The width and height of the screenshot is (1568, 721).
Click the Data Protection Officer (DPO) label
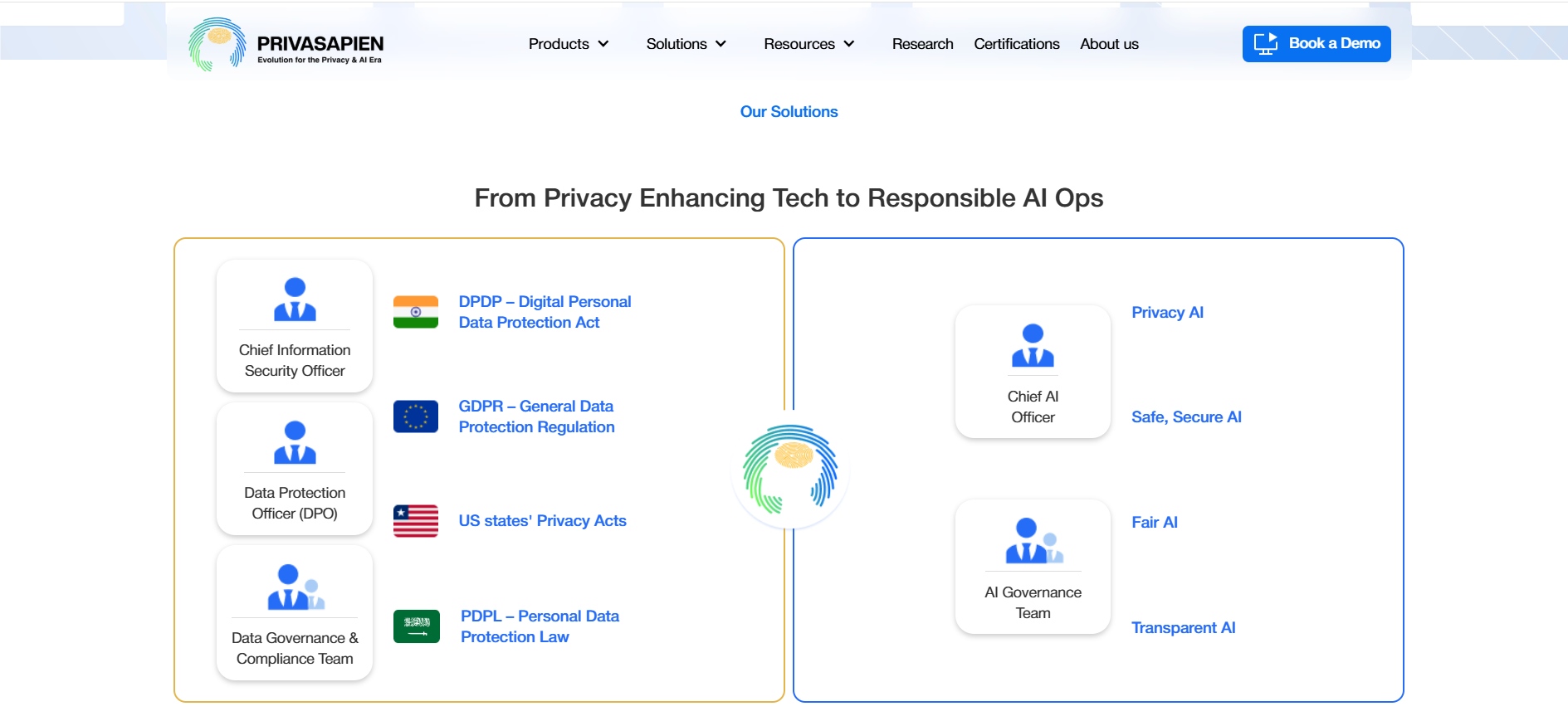tap(295, 504)
